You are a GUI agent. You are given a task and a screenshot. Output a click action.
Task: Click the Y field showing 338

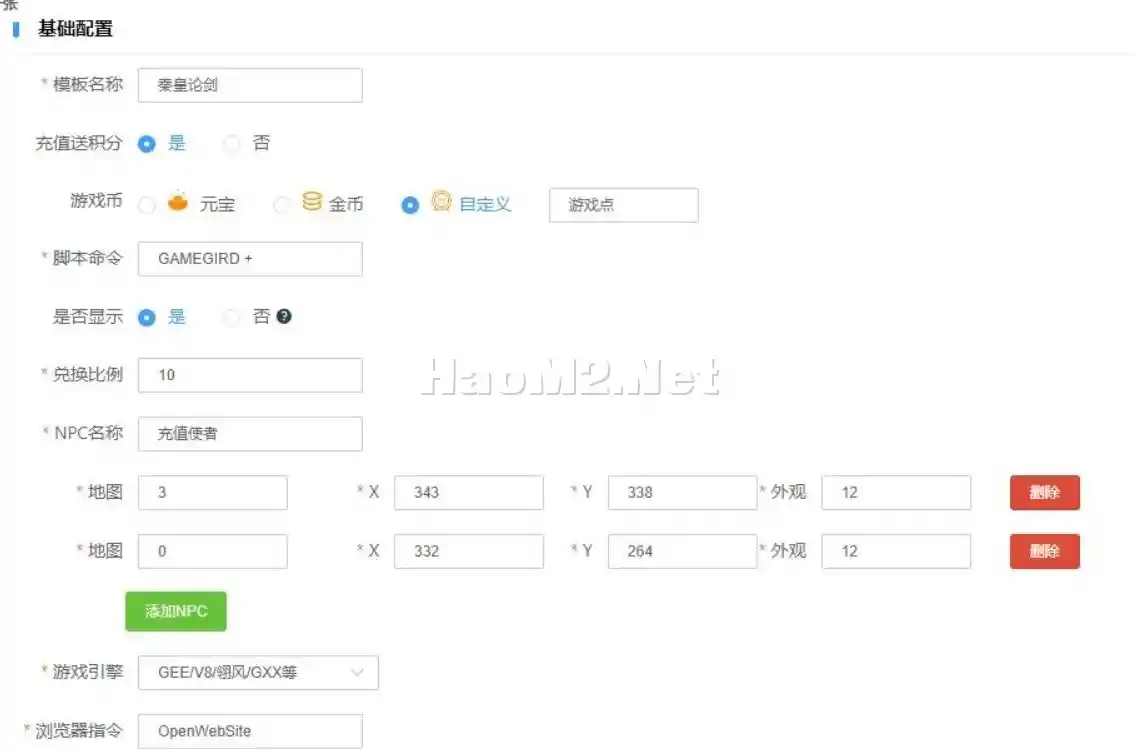683,492
